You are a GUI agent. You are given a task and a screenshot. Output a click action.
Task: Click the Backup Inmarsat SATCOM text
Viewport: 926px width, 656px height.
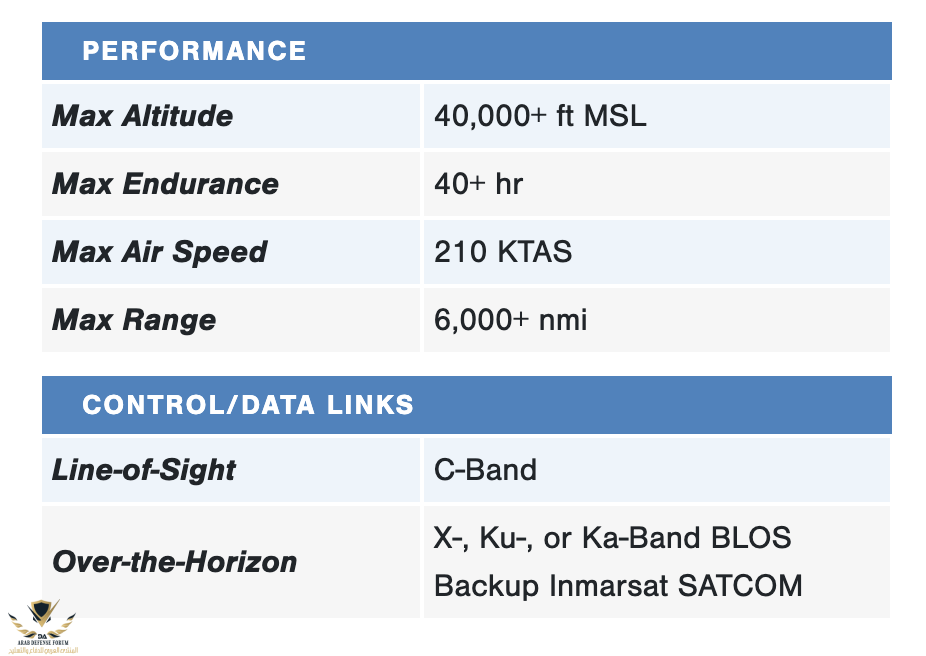click(x=618, y=586)
